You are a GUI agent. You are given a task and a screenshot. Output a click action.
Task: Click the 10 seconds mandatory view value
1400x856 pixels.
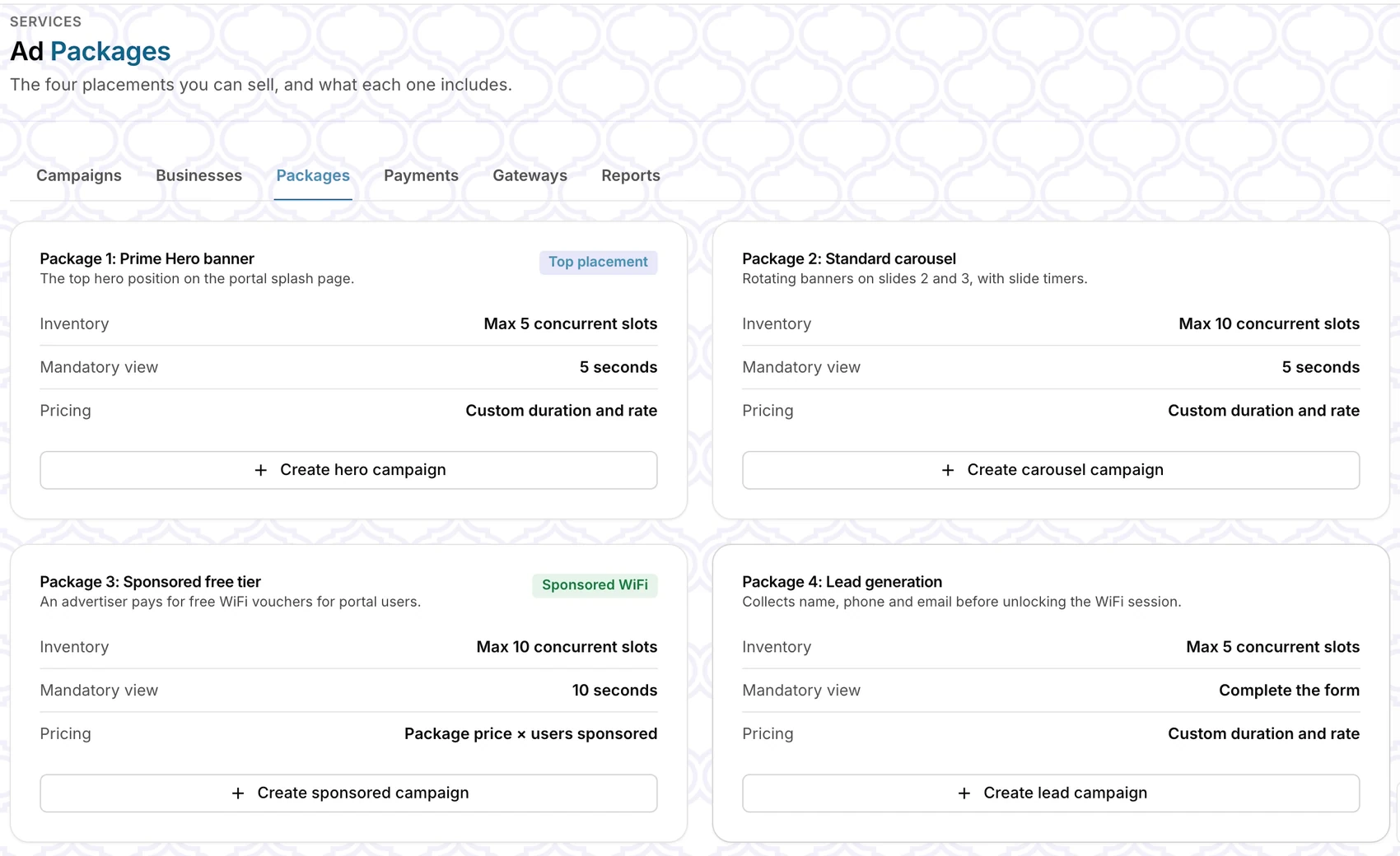coord(615,691)
